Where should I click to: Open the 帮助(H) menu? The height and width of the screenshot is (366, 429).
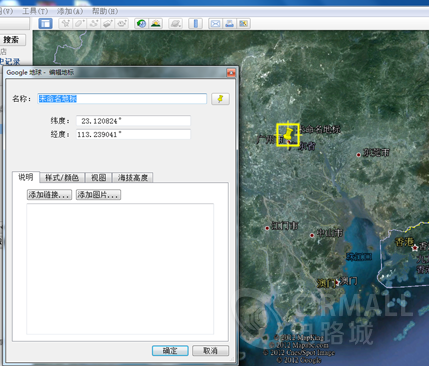click(x=105, y=11)
